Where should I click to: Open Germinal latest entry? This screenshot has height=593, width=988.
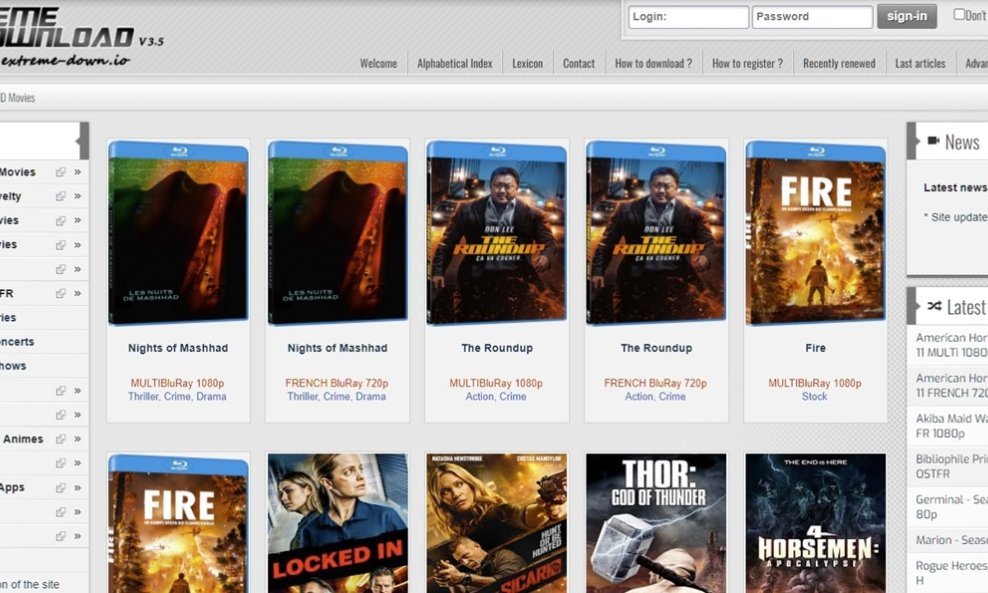(x=951, y=506)
